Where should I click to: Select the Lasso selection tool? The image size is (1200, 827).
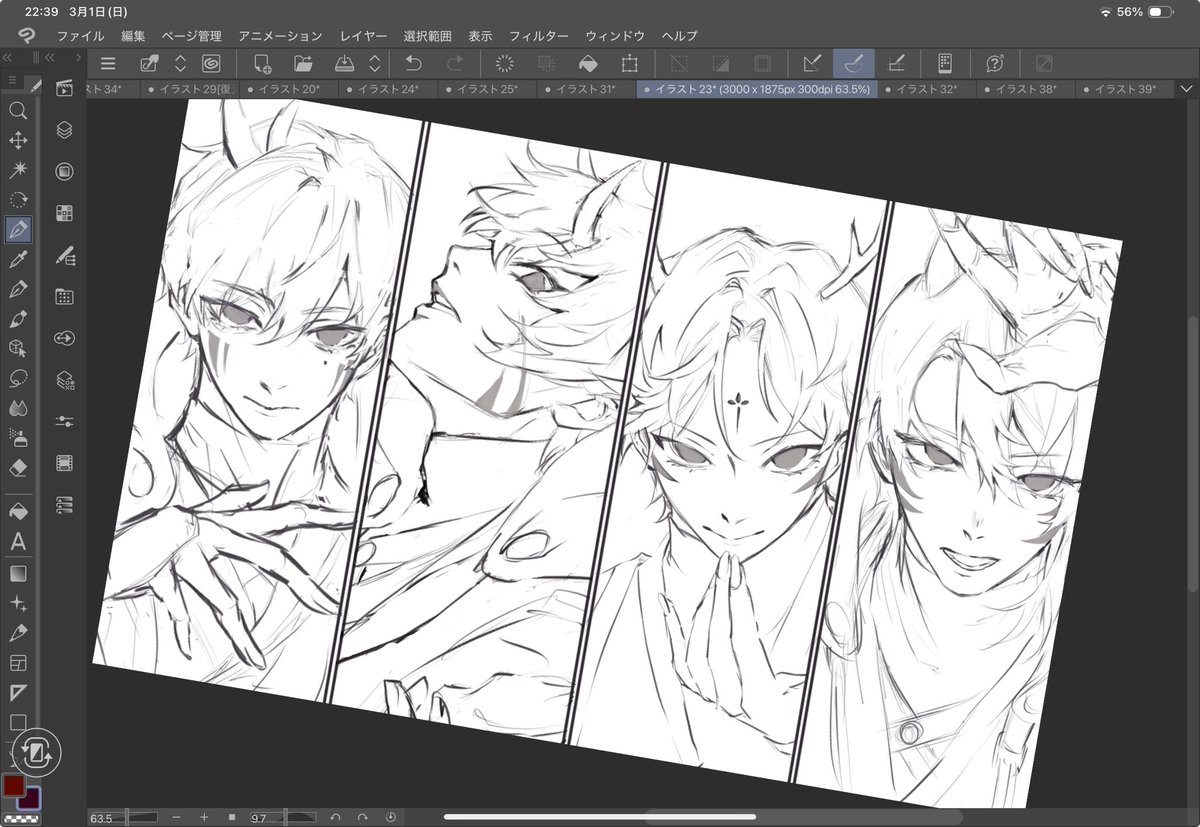[x=18, y=378]
